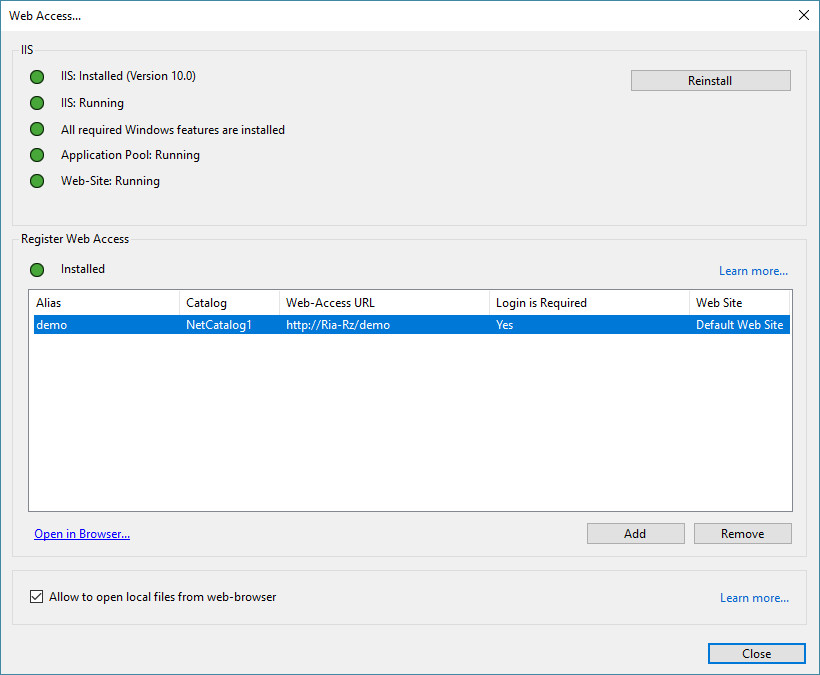Click the Web-Access URL column header

coord(384,303)
